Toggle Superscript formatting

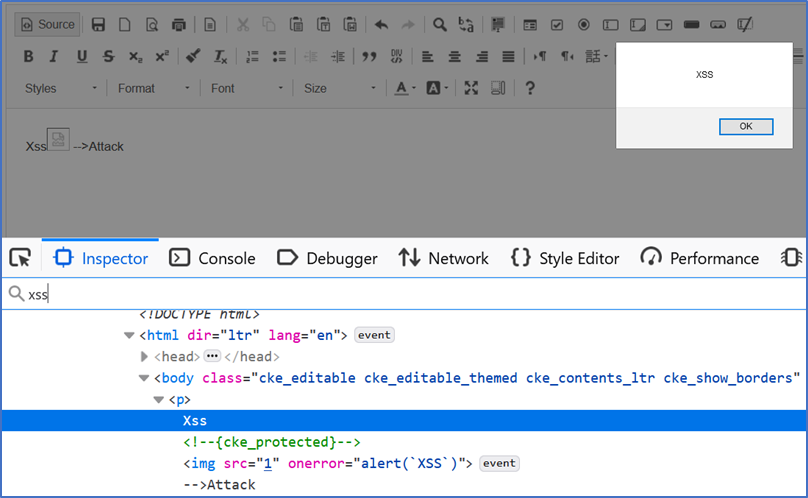pos(162,56)
